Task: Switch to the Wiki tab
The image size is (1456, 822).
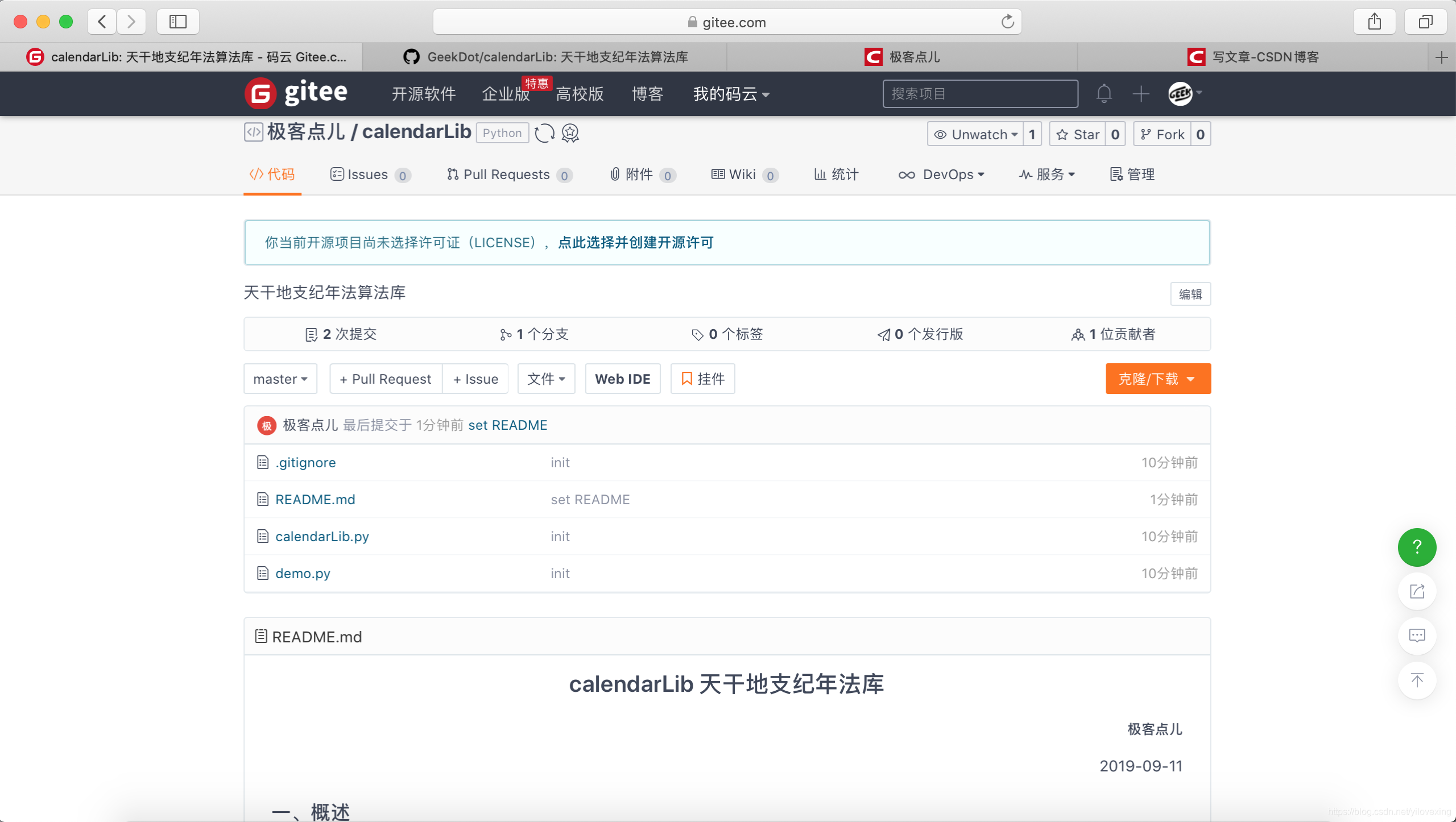Action: point(744,175)
